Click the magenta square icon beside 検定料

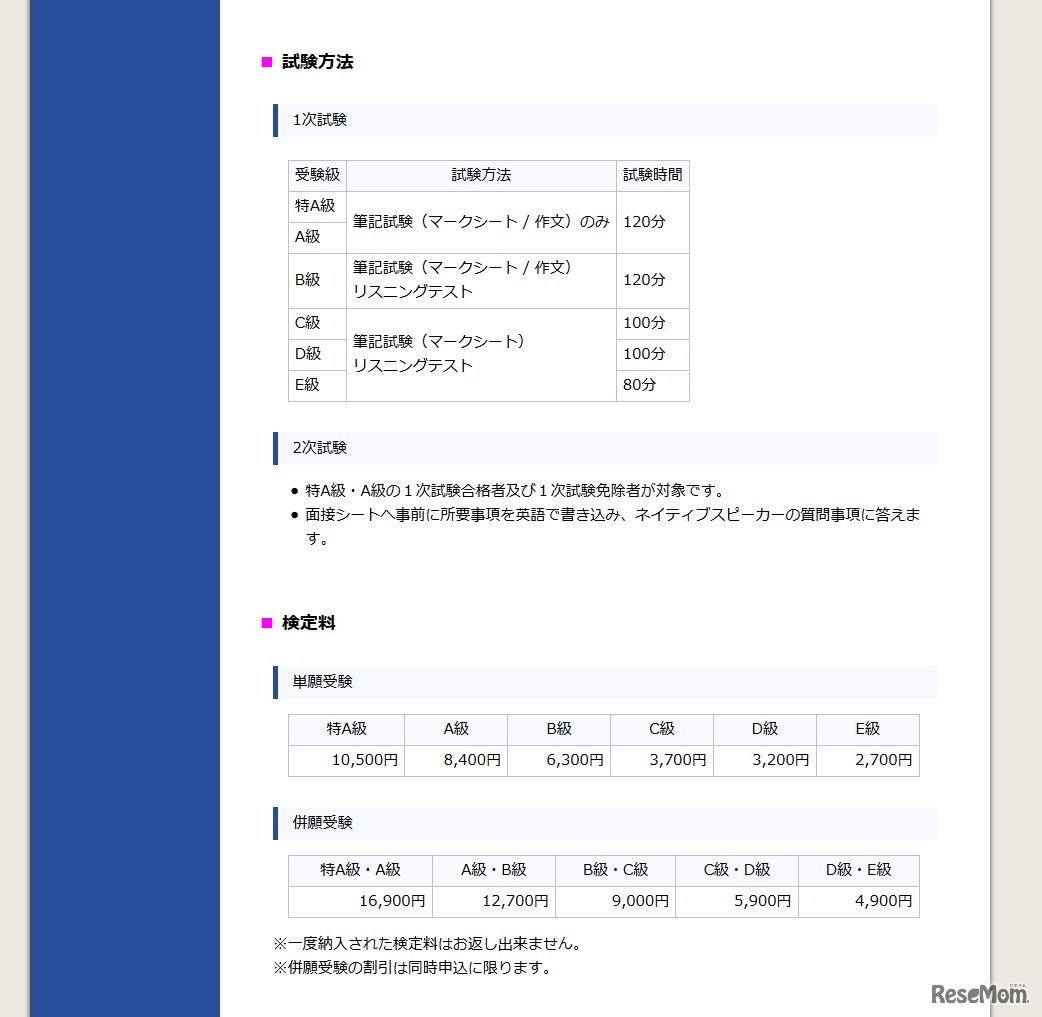pos(265,623)
